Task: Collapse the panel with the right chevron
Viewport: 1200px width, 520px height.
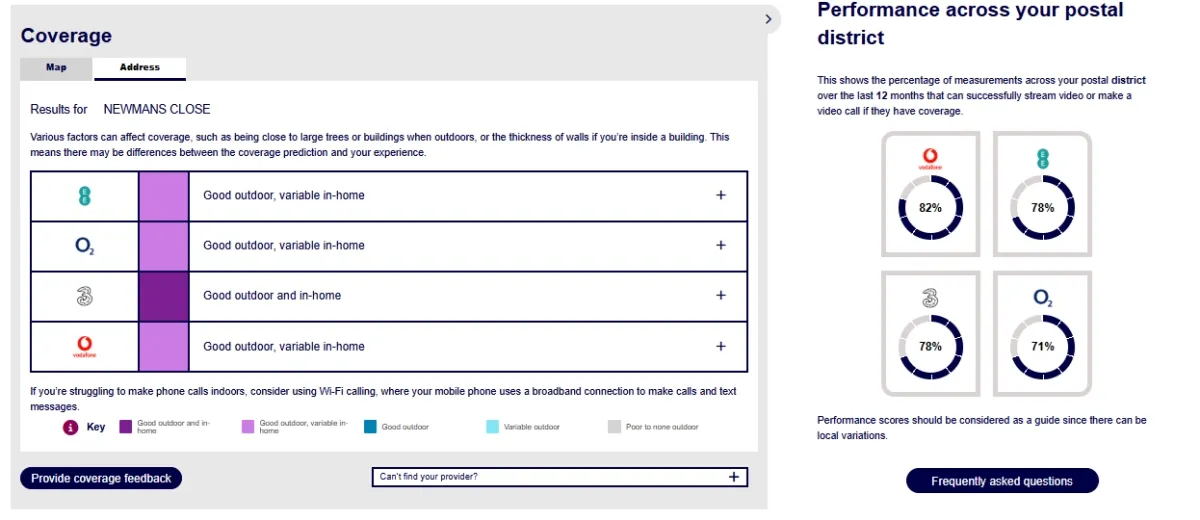Action: click(x=768, y=18)
